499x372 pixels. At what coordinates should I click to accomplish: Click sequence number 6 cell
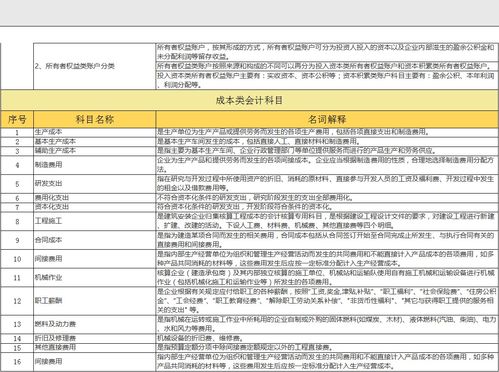point(17,198)
